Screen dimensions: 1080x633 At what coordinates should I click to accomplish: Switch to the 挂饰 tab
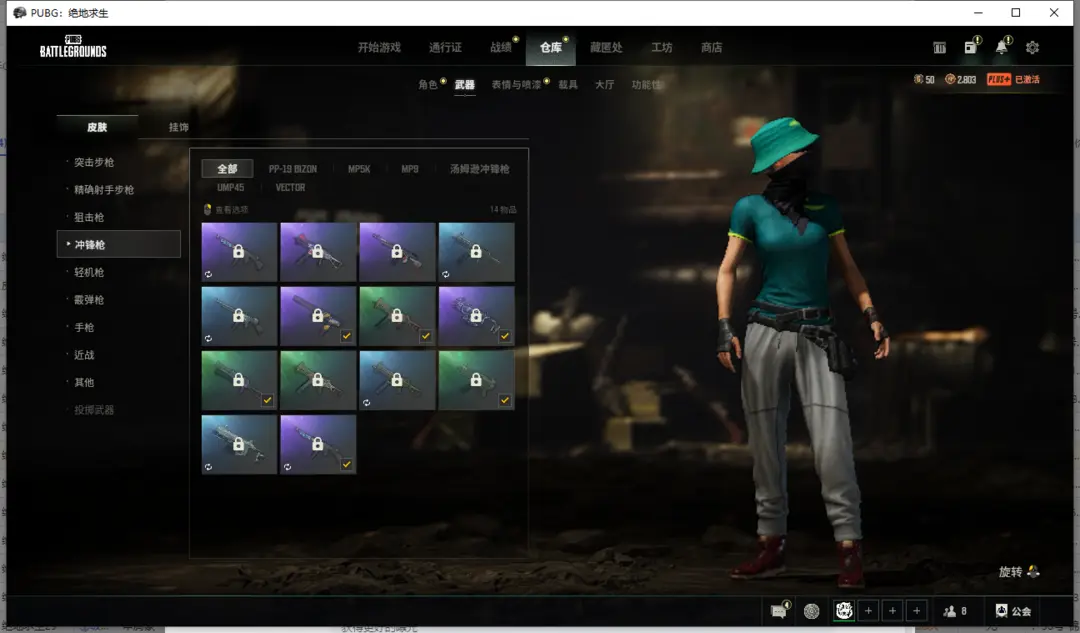click(x=178, y=127)
